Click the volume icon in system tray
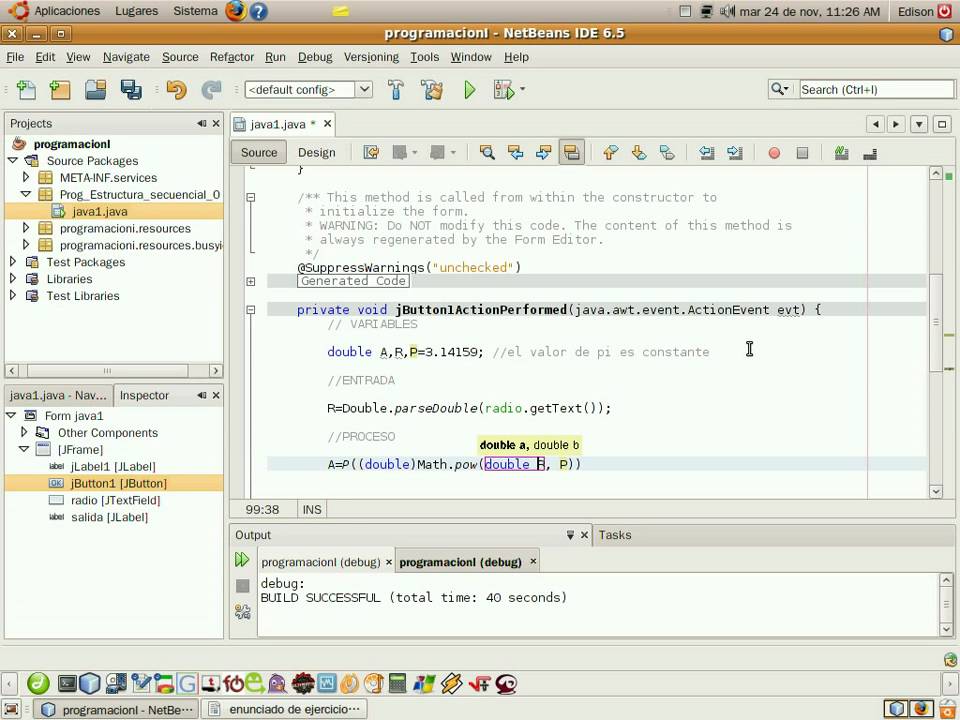The height and width of the screenshot is (720, 960). pyautogui.click(x=727, y=11)
